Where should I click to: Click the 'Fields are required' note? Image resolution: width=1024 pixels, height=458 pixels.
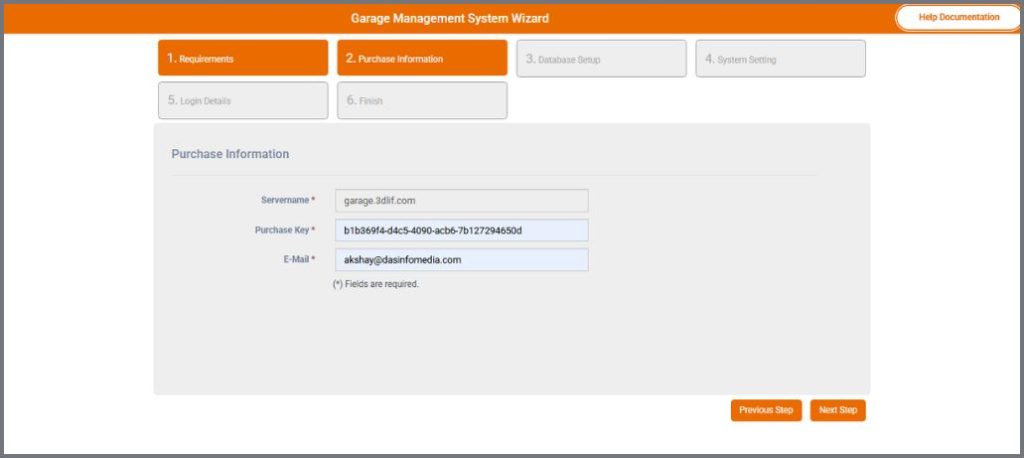pyautogui.click(x=375, y=284)
